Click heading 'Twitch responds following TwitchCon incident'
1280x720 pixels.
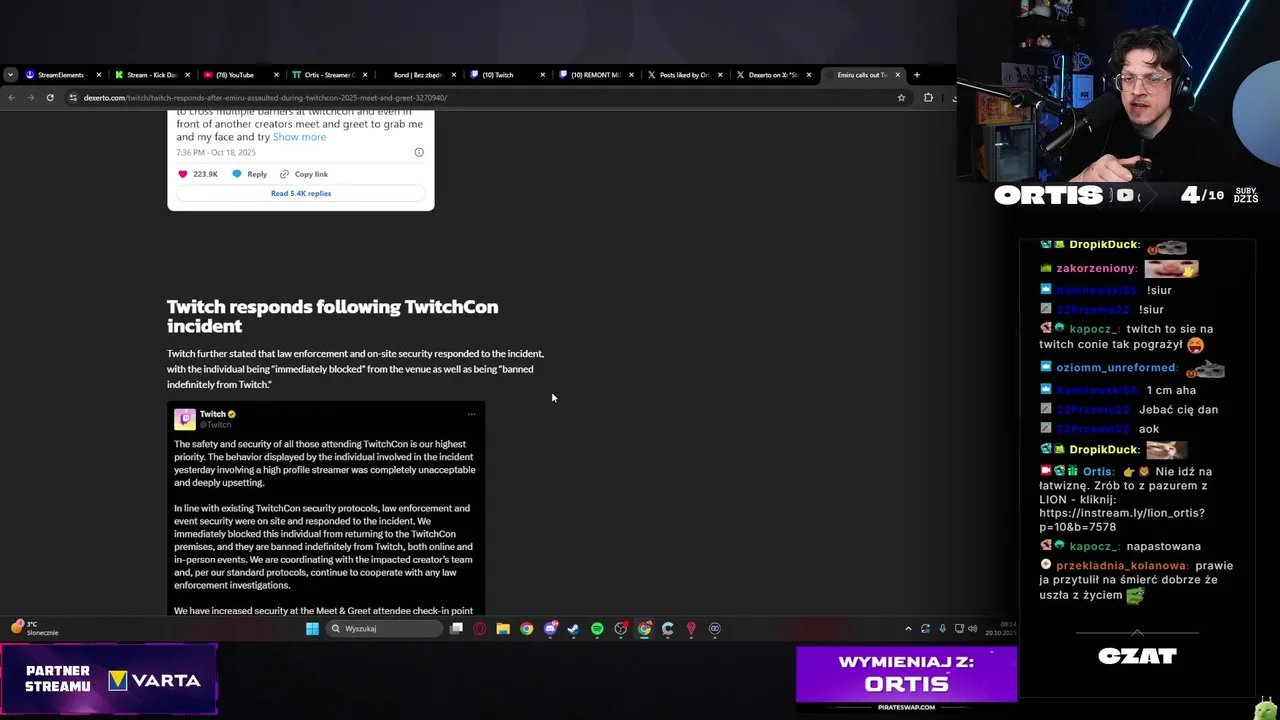pyautogui.click(x=332, y=316)
